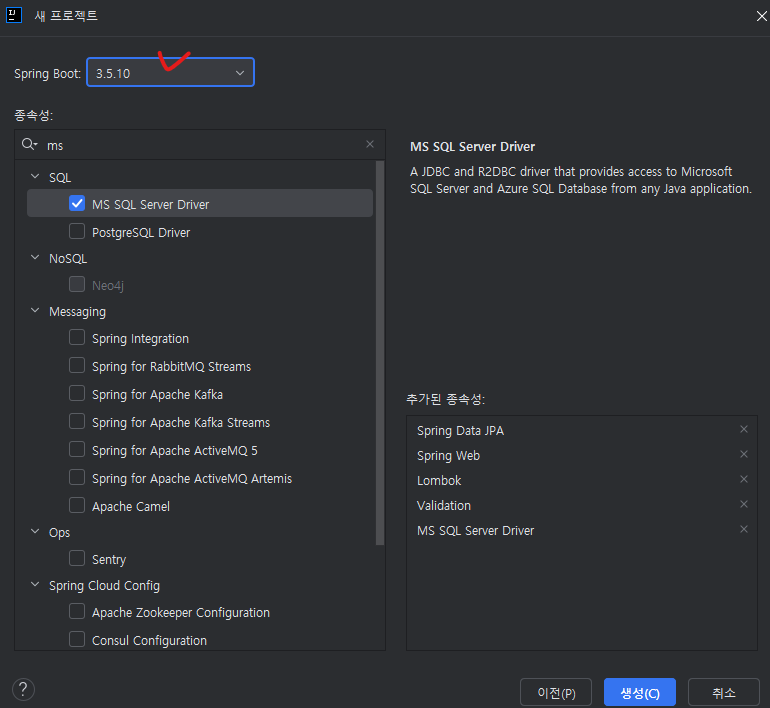The image size is (770, 708).
Task: Clear the dependency search text with X icon
Action: click(370, 145)
